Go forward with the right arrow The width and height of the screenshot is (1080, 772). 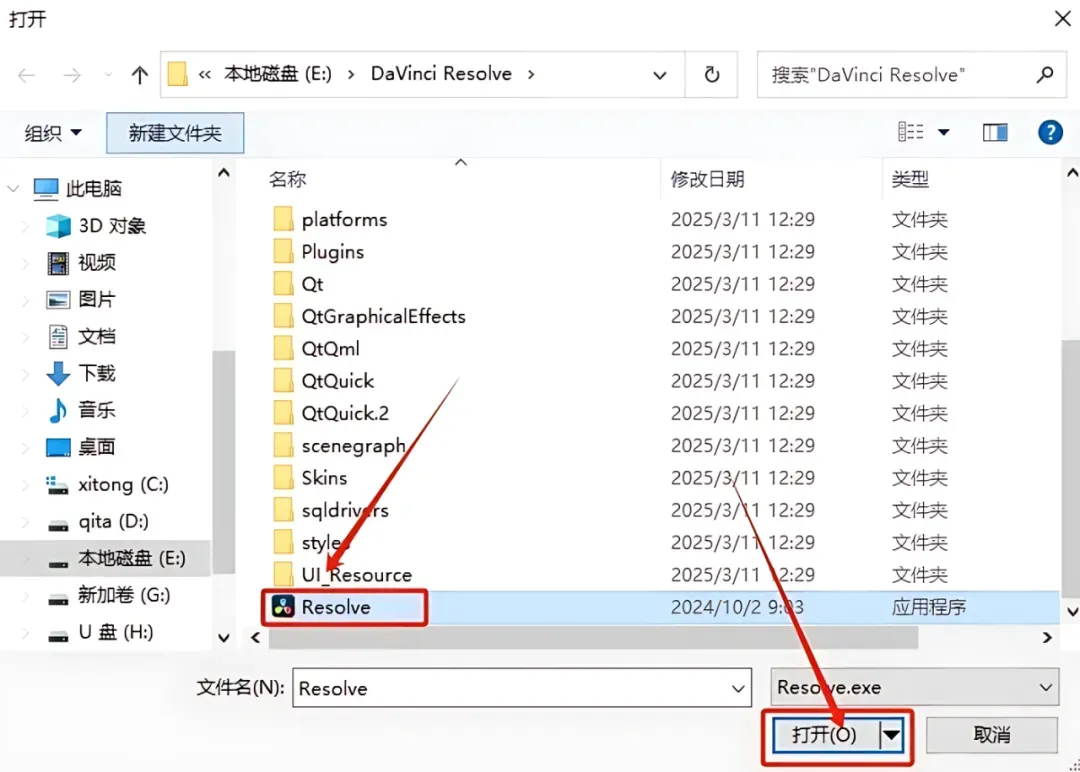tap(71, 74)
